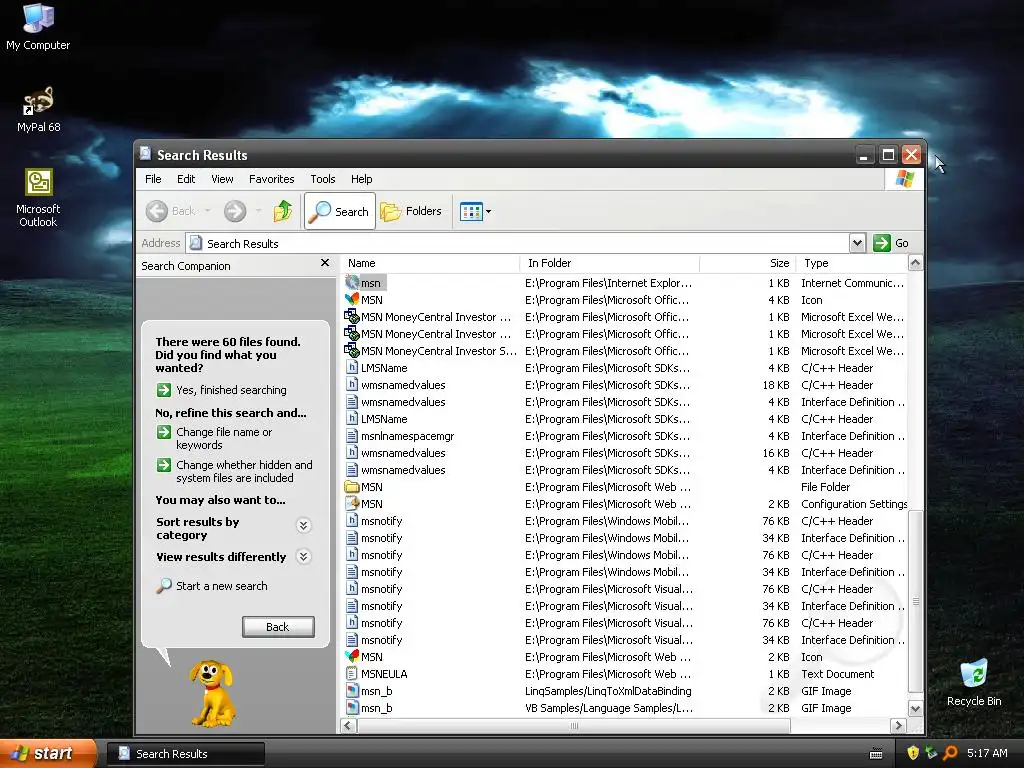Screen dimensions: 1024x768
Task: Click the magnifier tray icon
Action: 950,753
